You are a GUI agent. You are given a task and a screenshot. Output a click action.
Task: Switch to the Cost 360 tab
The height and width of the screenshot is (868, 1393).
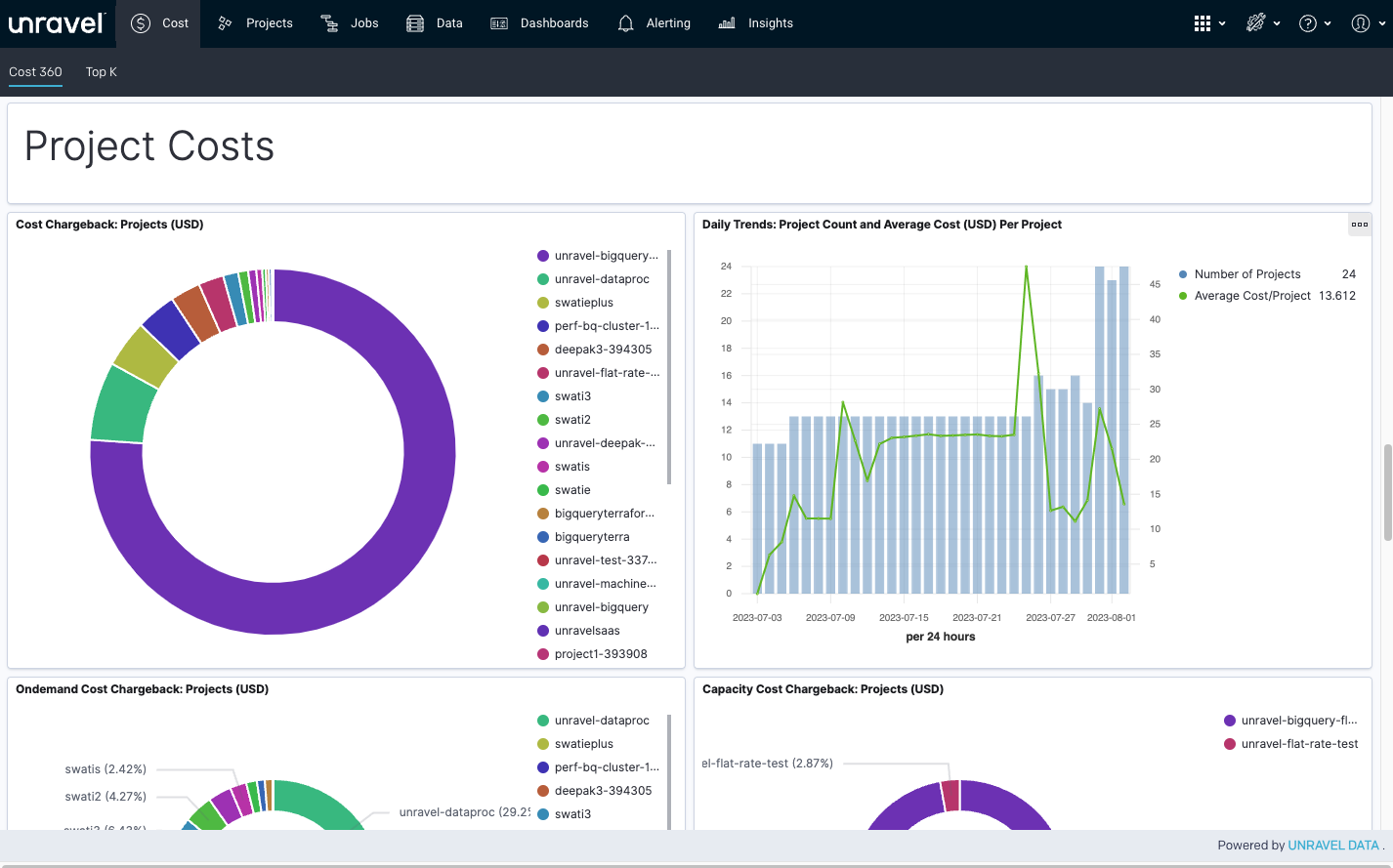tap(35, 72)
